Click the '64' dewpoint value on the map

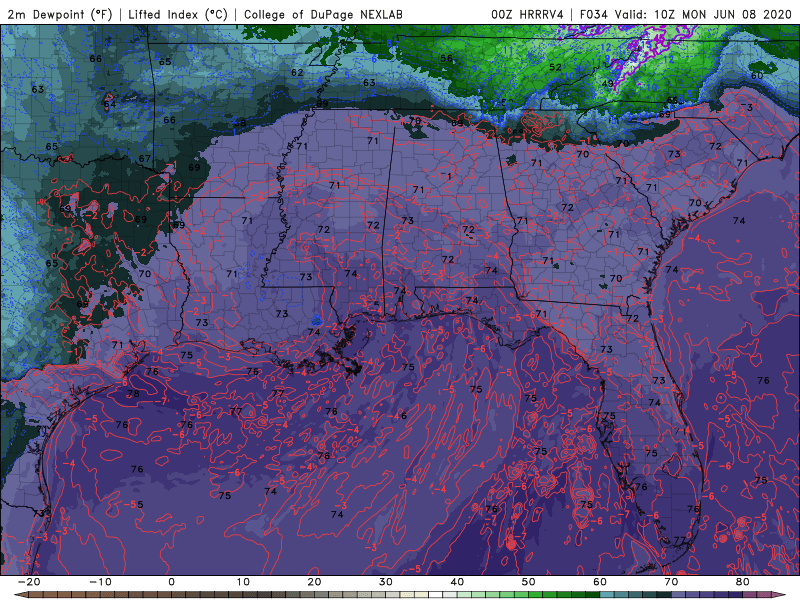110,104
